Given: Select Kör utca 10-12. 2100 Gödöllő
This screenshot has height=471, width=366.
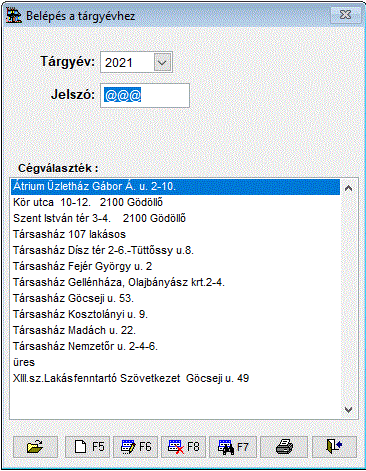Looking at the screenshot, I should click(x=175, y=202).
